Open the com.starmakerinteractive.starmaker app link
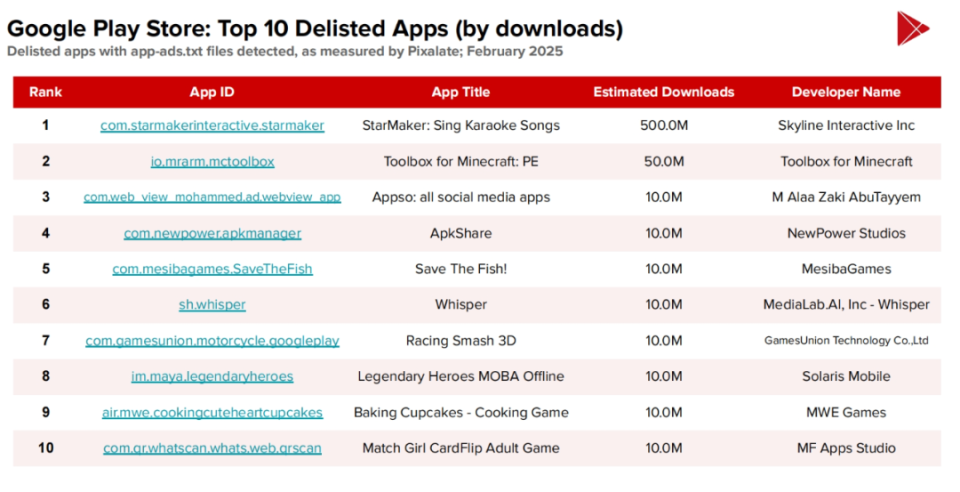 pyautogui.click(x=212, y=126)
